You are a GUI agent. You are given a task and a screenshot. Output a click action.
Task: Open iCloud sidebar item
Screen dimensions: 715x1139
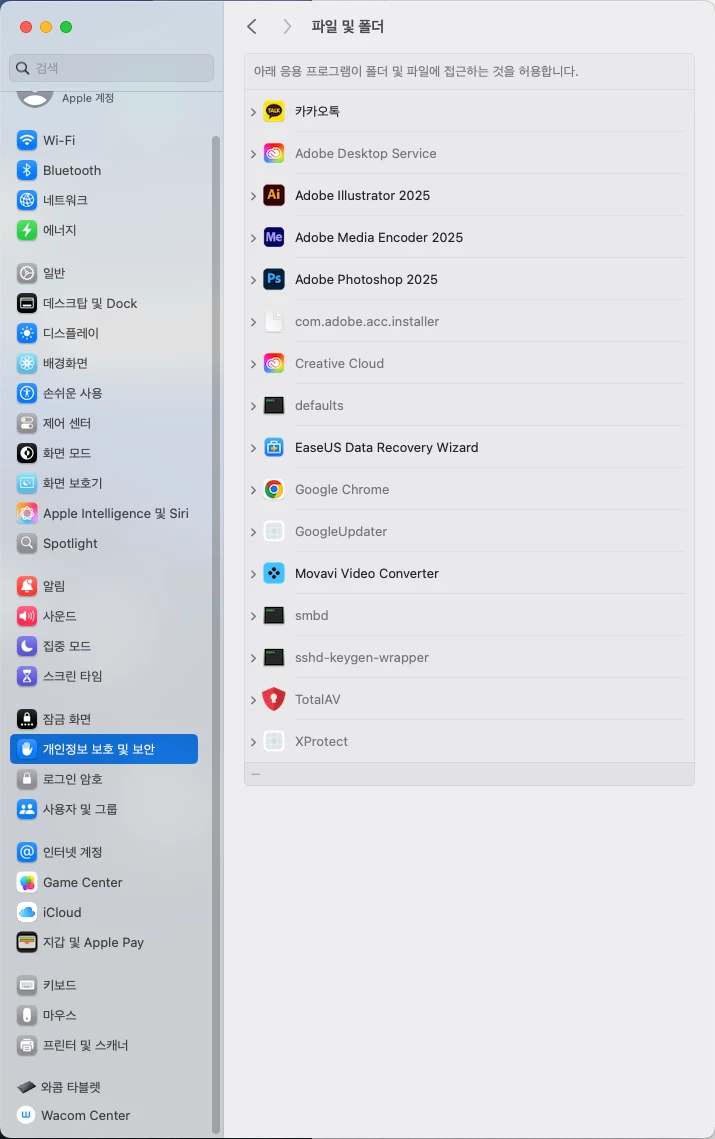click(104, 912)
